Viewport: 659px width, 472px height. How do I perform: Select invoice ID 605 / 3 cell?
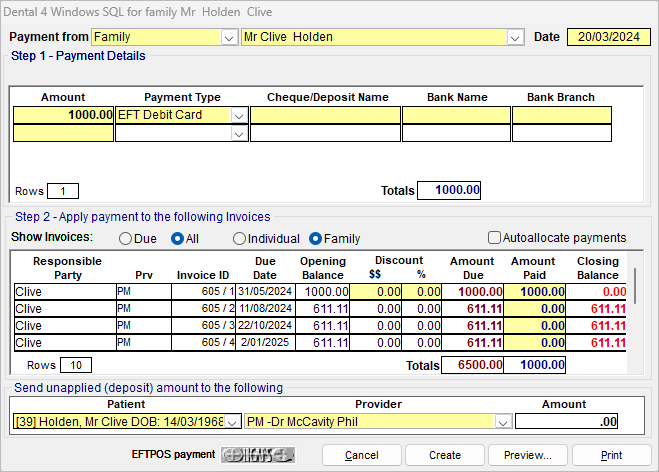(203, 326)
